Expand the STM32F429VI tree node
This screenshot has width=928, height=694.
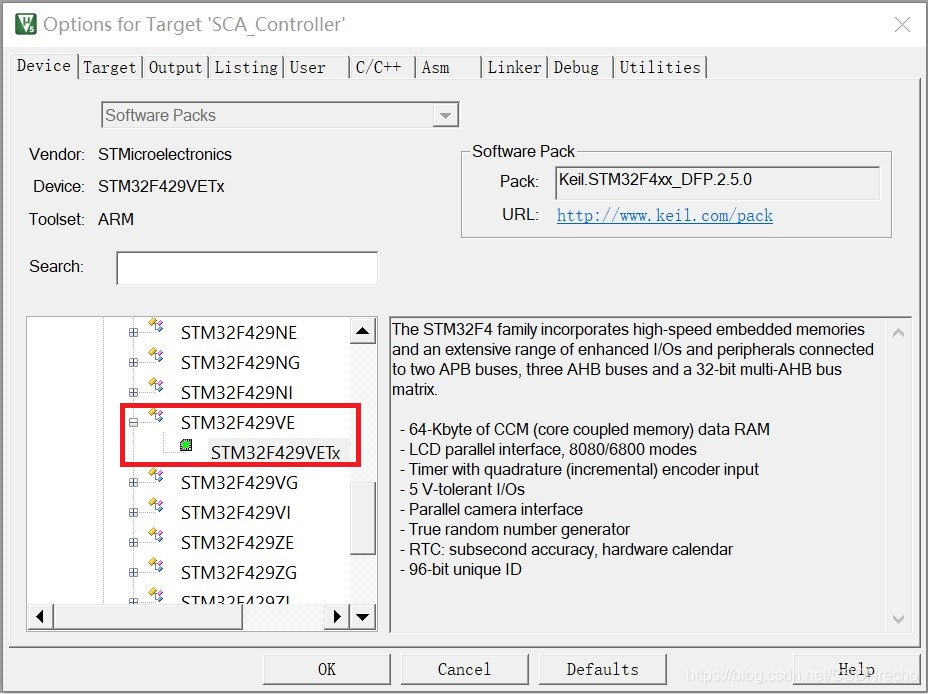[x=133, y=513]
